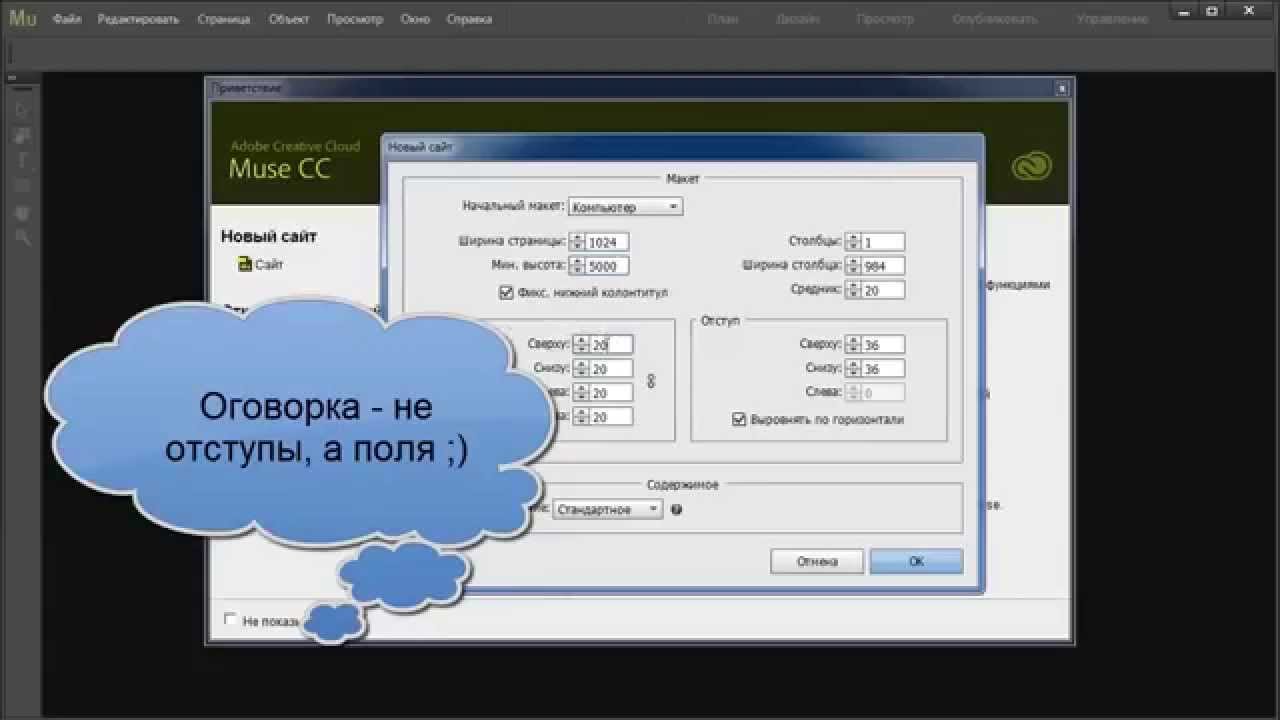The height and width of the screenshot is (720, 1280).
Task: Open the Файл menu
Action: [x=67, y=19]
